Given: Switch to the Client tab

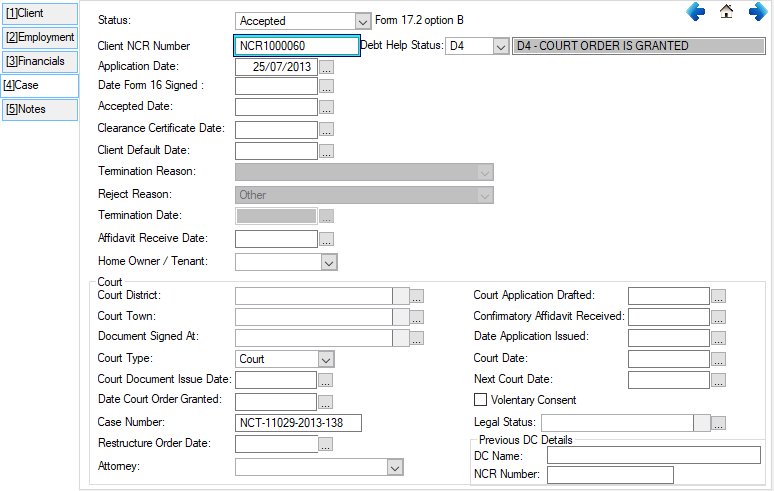Looking at the screenshot, I should [x=39, y=13].
